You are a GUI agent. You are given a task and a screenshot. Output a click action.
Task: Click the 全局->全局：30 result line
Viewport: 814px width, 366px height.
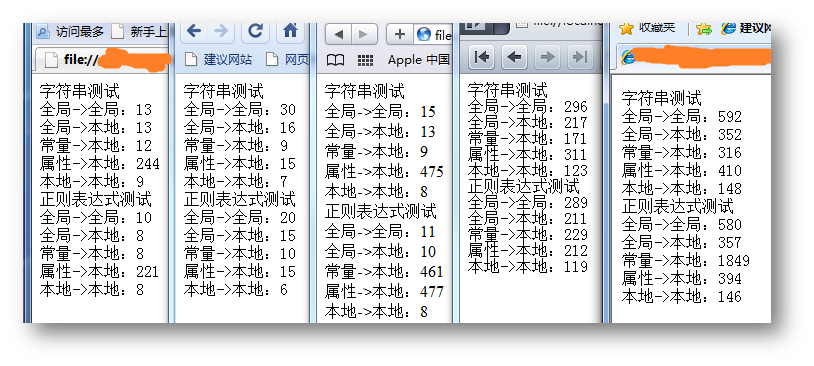tap(239, 110)
